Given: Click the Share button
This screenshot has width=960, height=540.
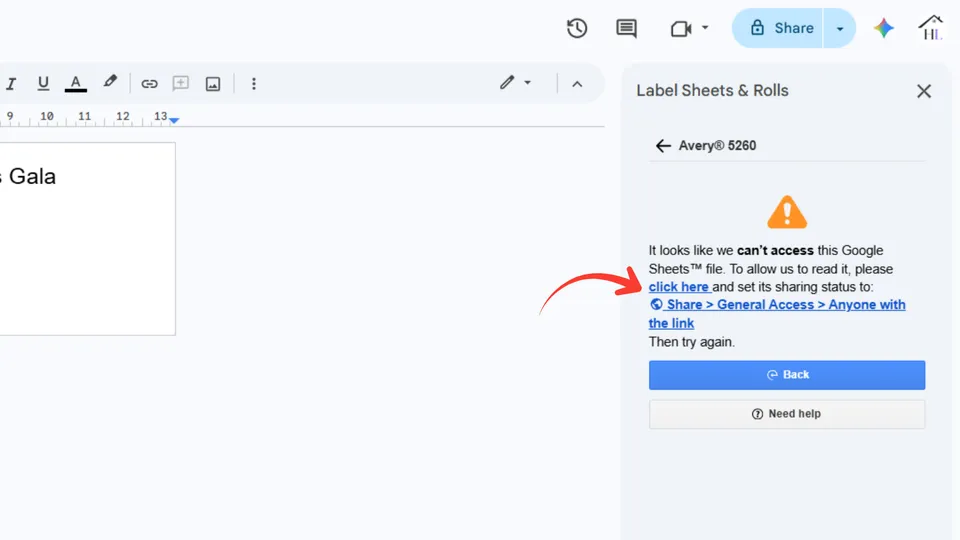Looking at the screenshot, I should [x=778, y=28].
